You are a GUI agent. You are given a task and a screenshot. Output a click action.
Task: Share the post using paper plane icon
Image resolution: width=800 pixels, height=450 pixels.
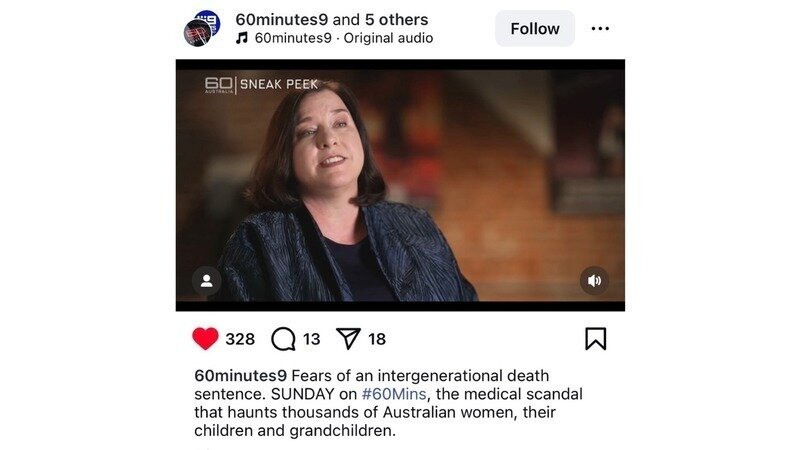348,339
